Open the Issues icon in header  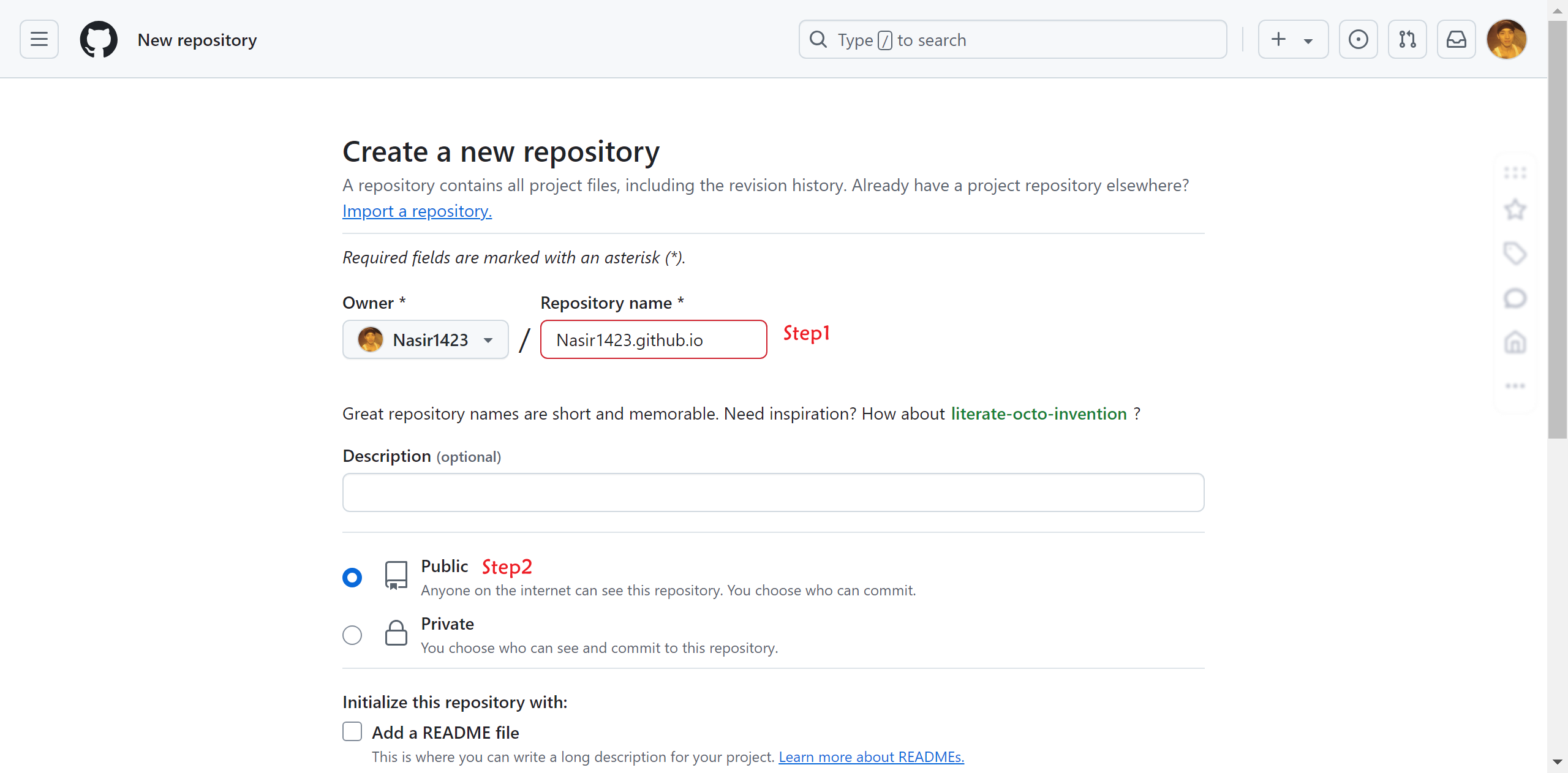tap(1358, 39)
